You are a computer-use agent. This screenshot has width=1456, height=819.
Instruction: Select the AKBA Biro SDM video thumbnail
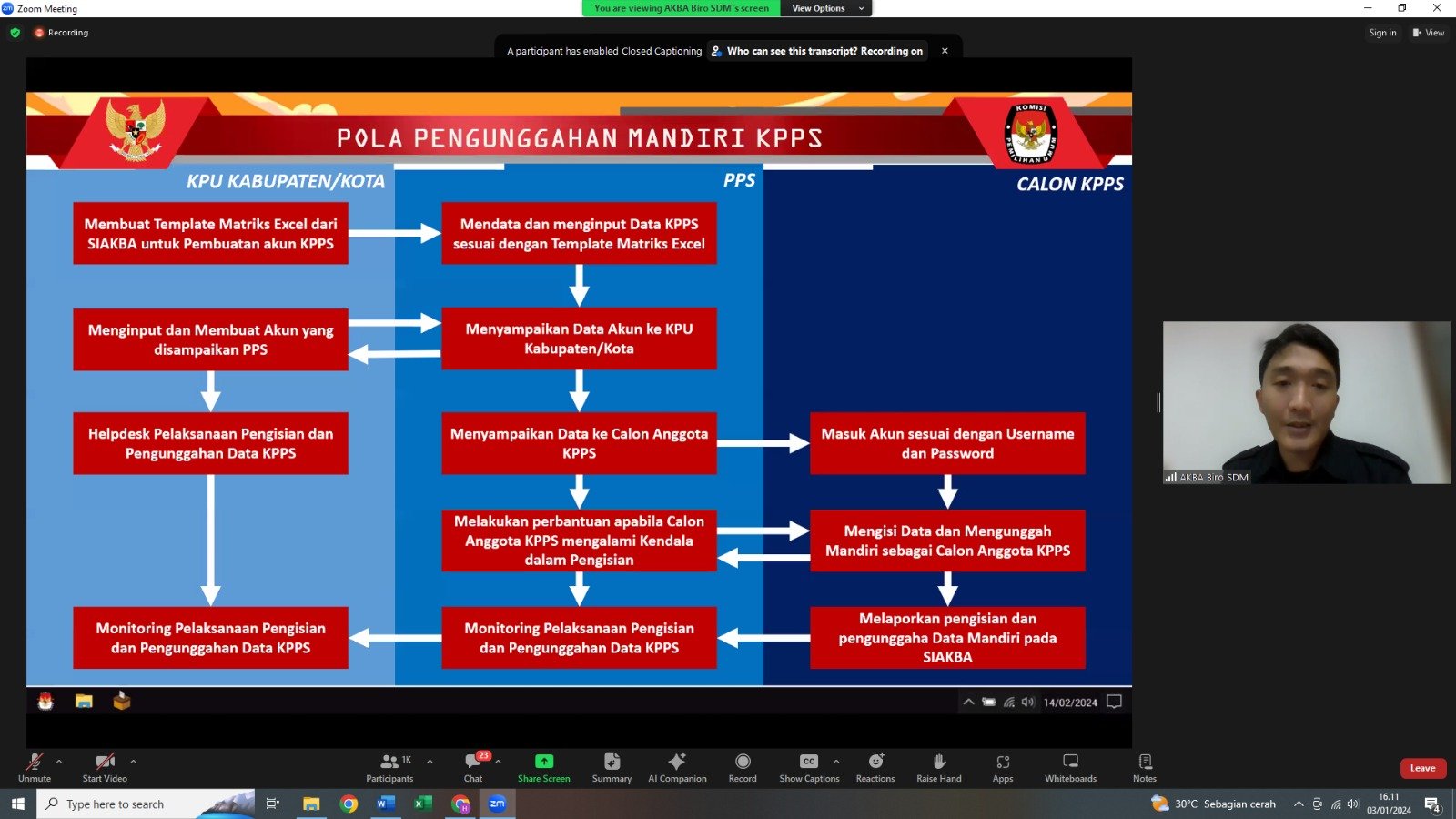(x=1307, y=402)
